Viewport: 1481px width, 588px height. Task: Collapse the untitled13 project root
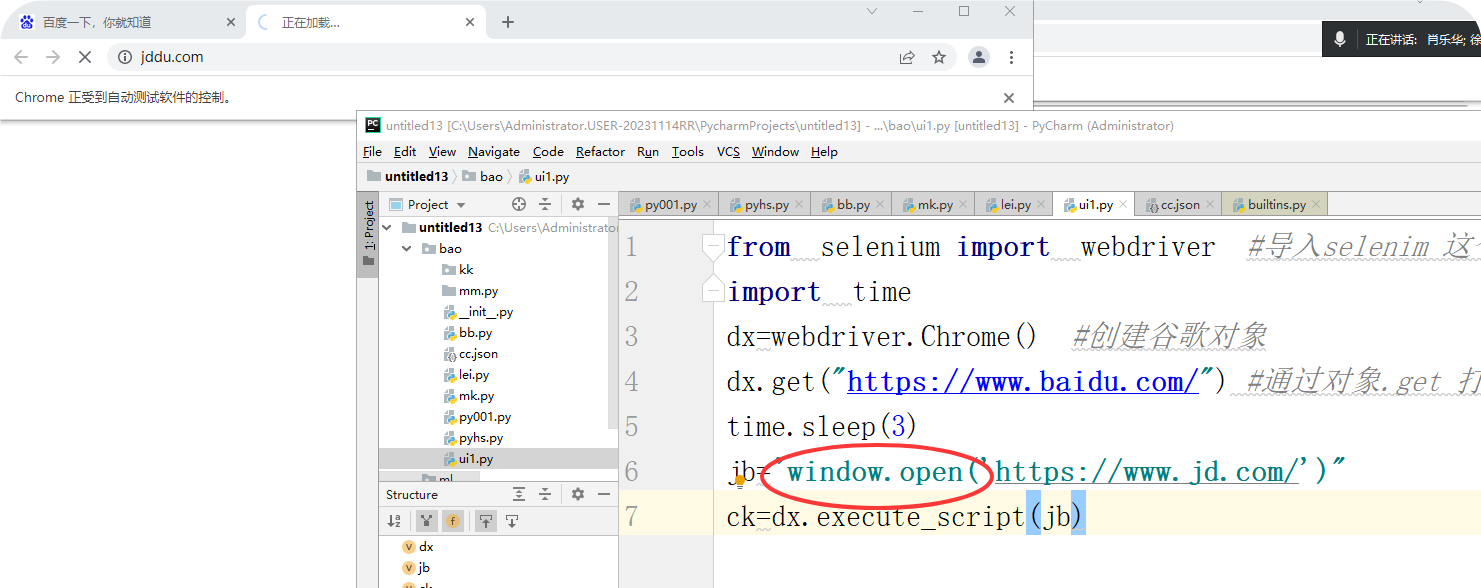coord(388,228)
